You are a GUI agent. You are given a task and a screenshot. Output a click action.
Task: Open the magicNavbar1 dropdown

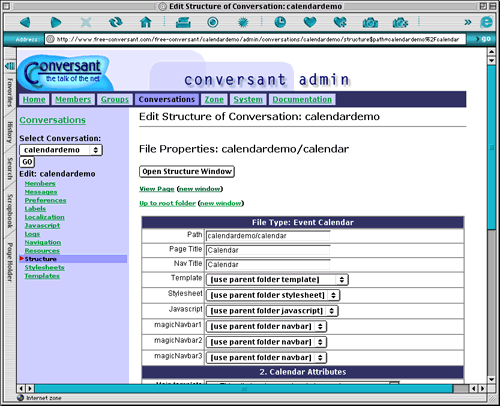(266, 326)
